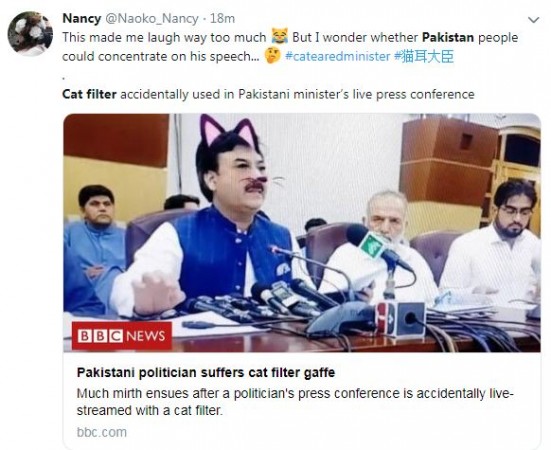The height and width of the screenshot is (450, 551).
Task: Open the bbc.com domain link
Action: [x=102, y=432]
